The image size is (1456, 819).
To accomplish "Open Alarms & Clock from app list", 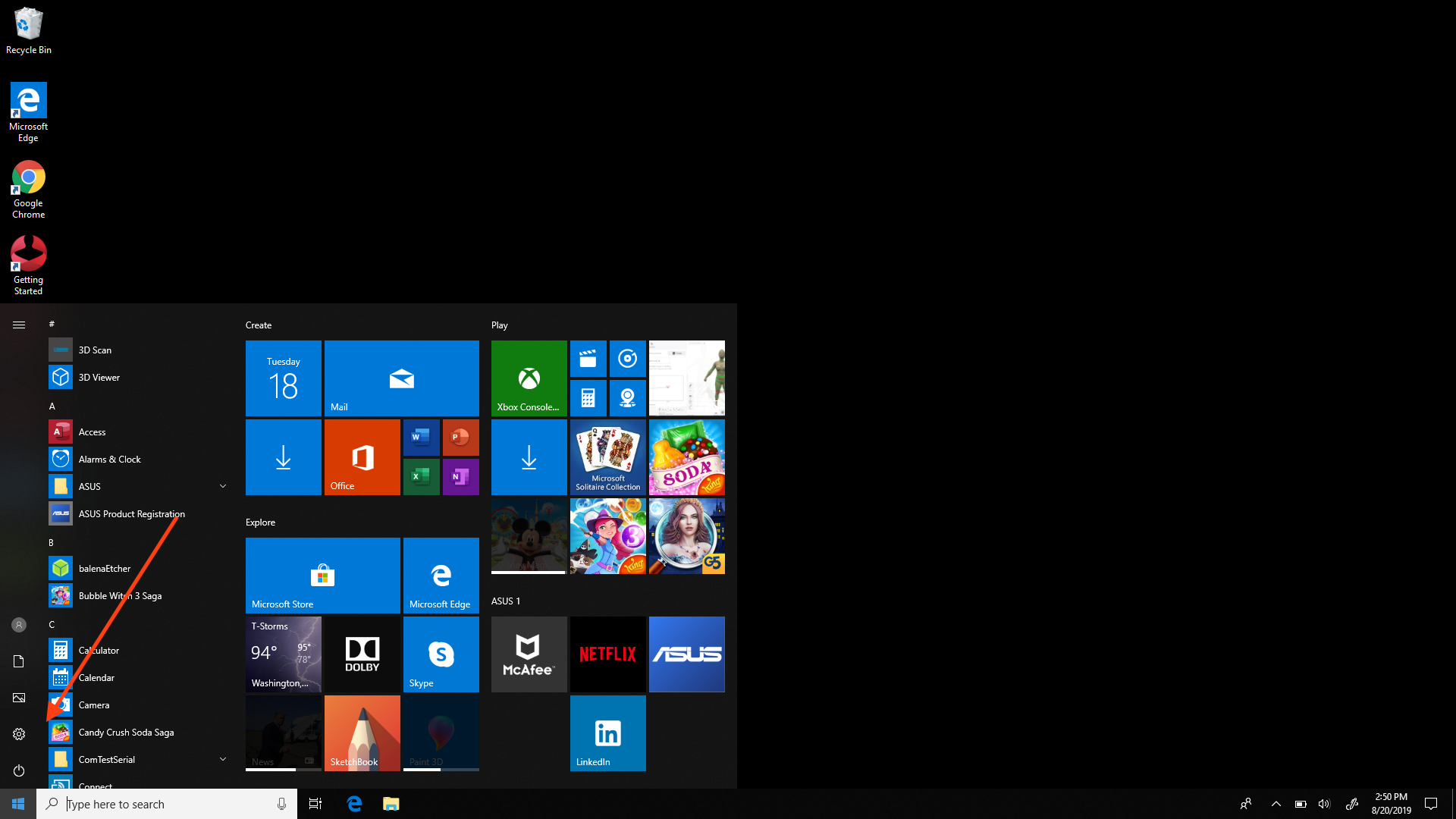I will (x=109, y=459).
